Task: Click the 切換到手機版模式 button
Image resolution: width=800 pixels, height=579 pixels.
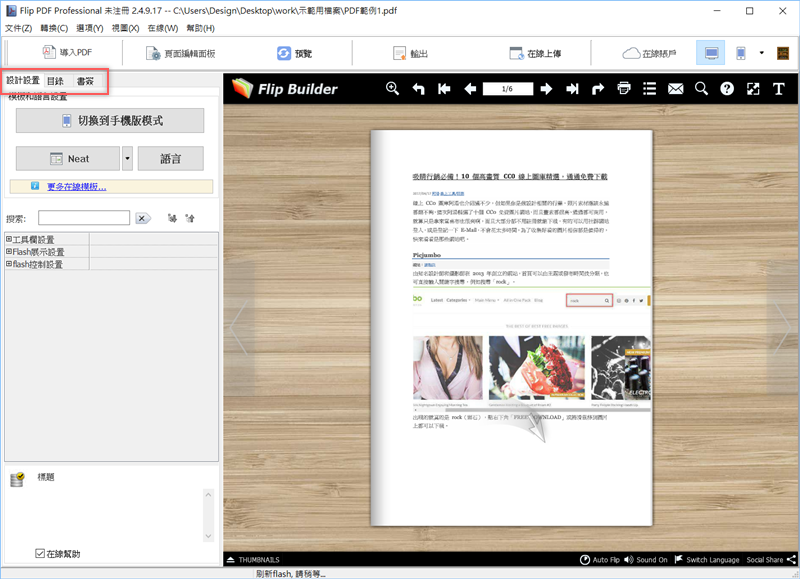Action: (x=110, y=121)
